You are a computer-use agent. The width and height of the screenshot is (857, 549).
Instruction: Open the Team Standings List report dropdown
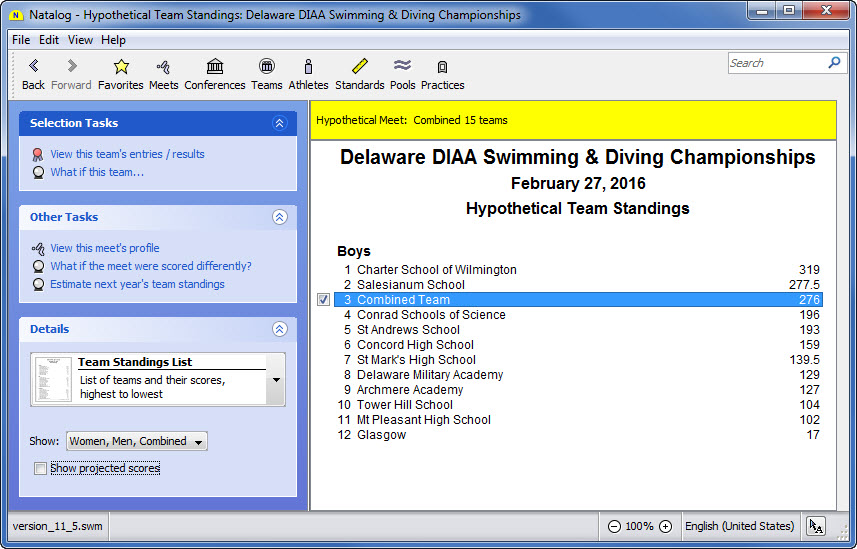click(x=276, y=380)
